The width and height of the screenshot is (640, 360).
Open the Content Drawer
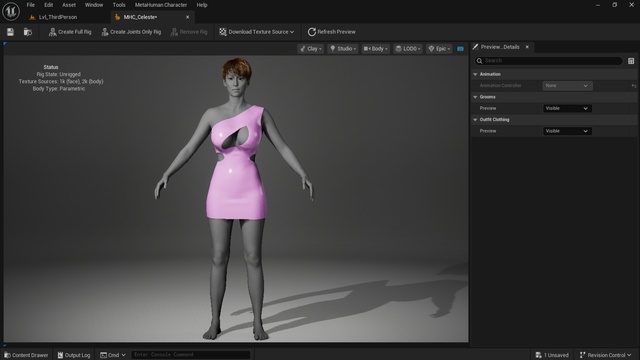26,355
